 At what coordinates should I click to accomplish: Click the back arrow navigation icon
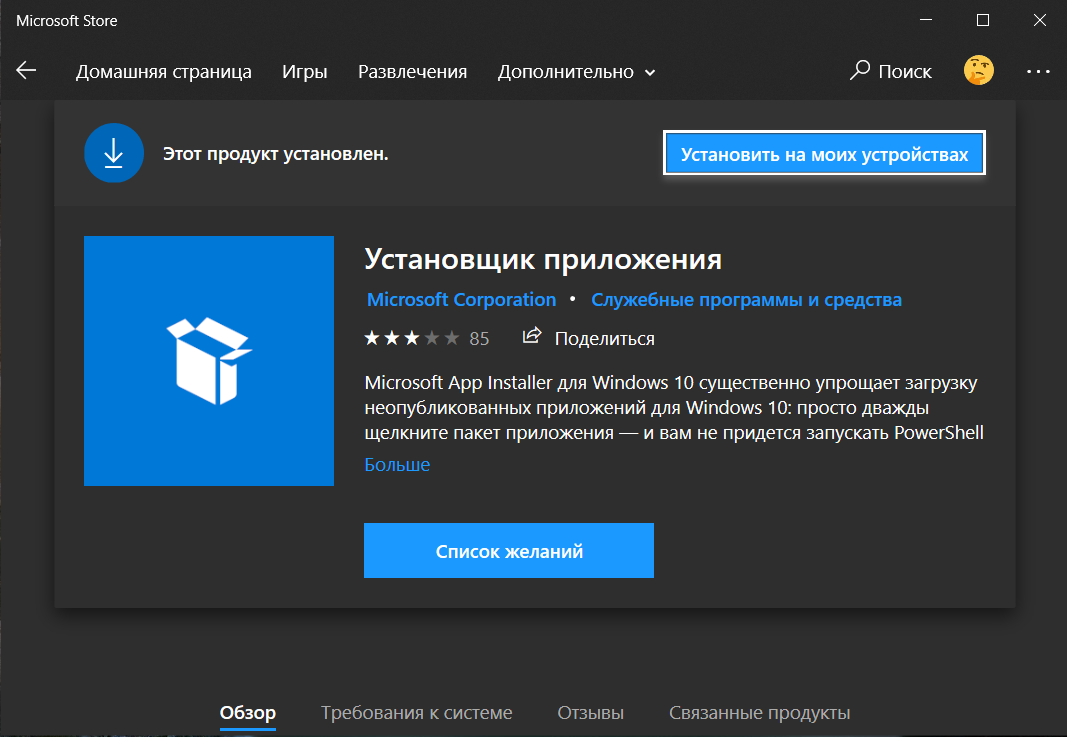tap(26, 70)
